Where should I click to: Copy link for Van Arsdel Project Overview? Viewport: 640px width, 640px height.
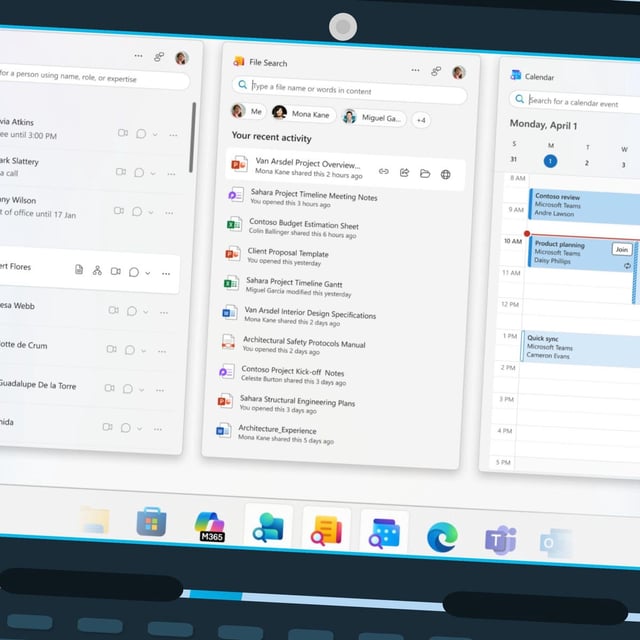383,171
